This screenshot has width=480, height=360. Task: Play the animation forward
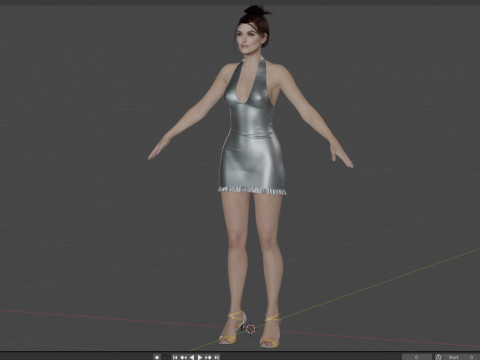click(x=200, y=357)
